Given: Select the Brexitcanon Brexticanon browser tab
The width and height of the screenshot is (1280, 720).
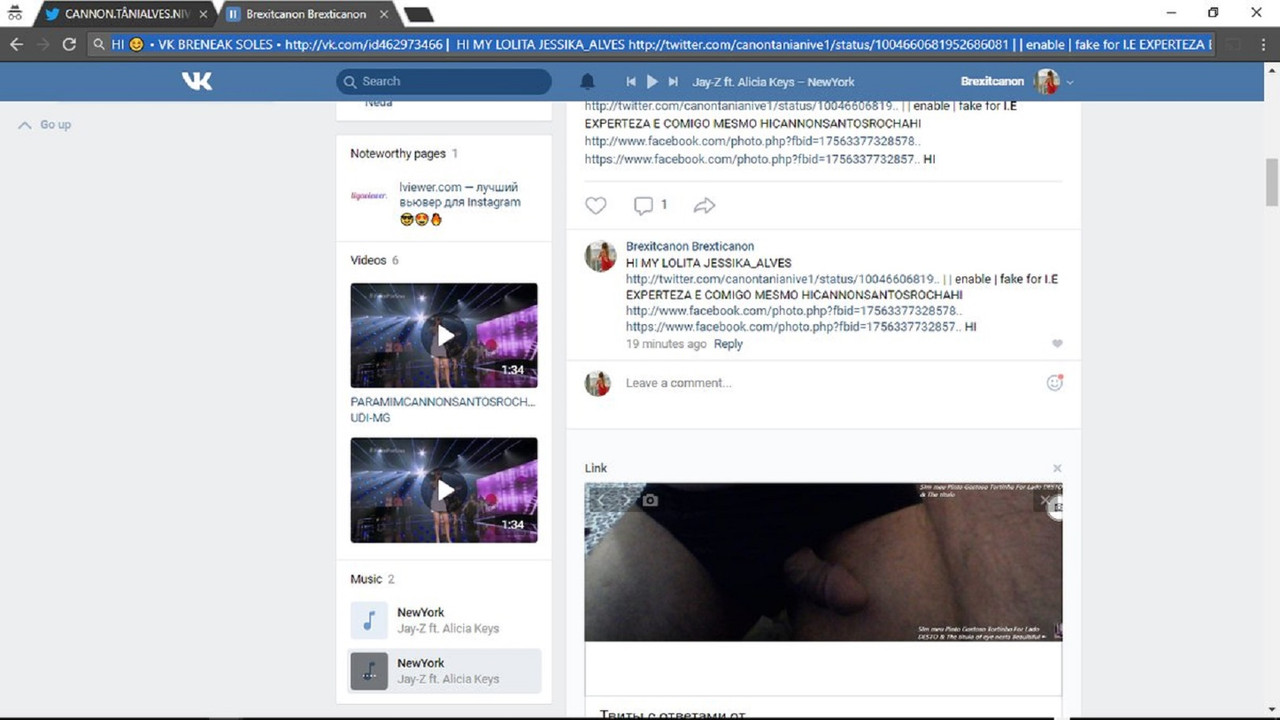Looking at the screenshot, I should (305, 14).
